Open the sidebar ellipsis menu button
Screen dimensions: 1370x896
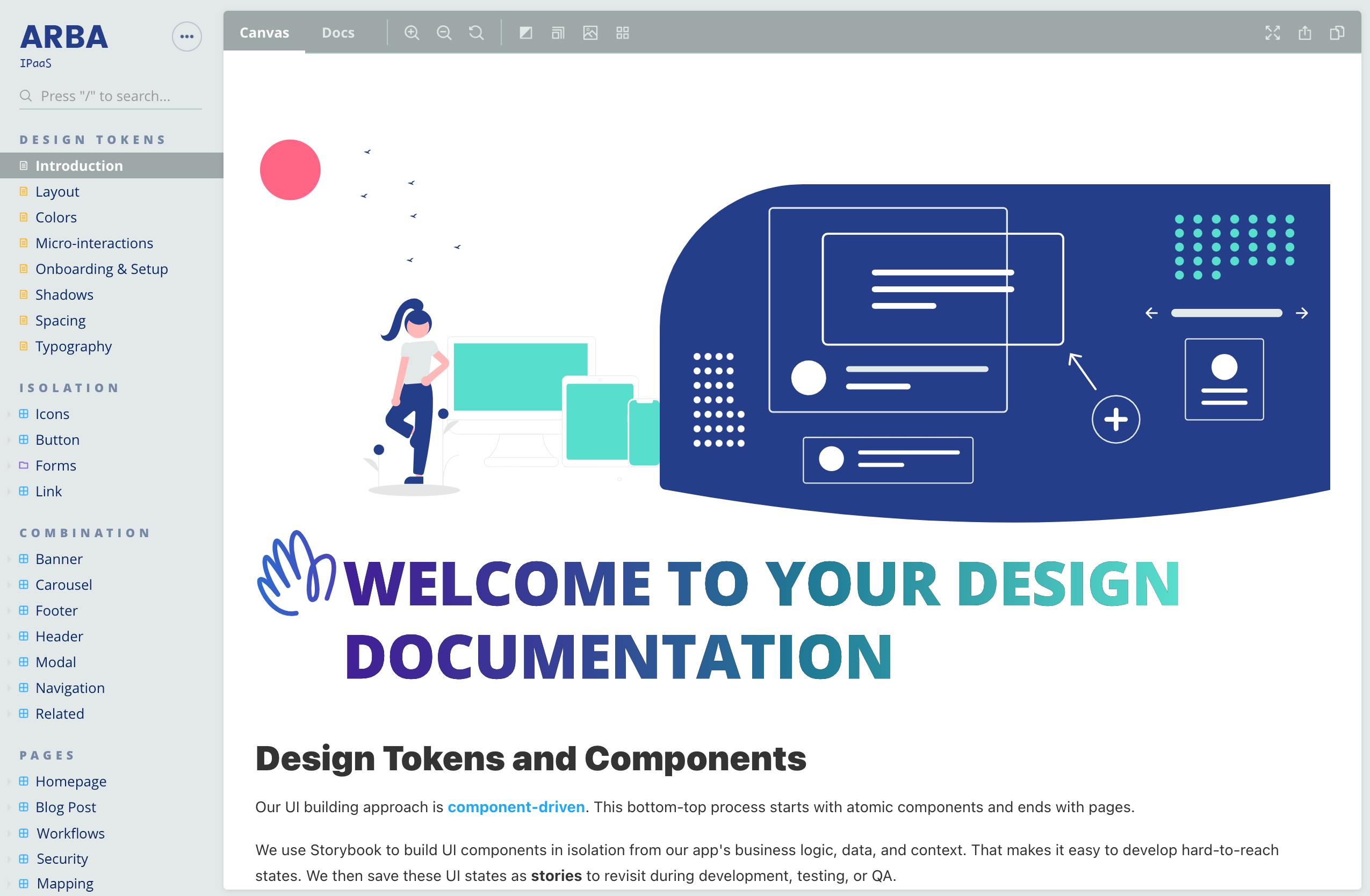[186, 36]
